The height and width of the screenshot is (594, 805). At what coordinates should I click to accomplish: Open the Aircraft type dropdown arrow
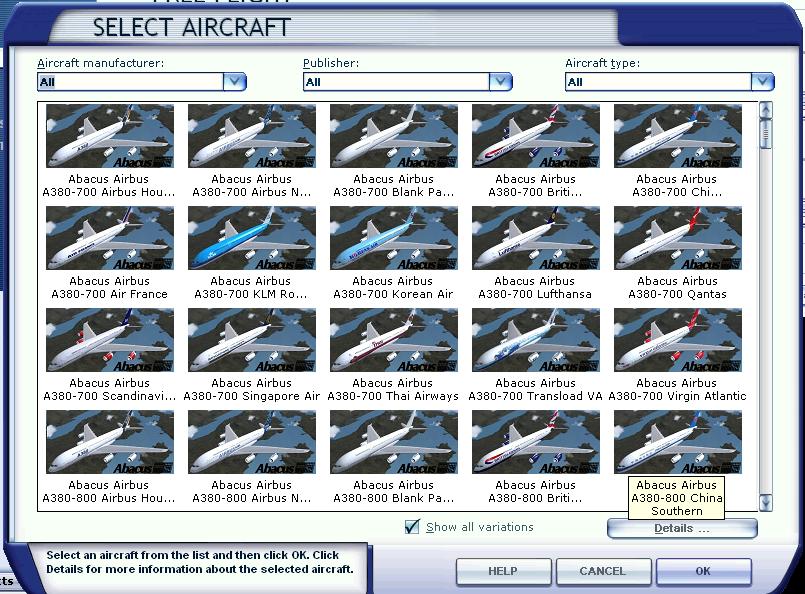coord(762,82)
